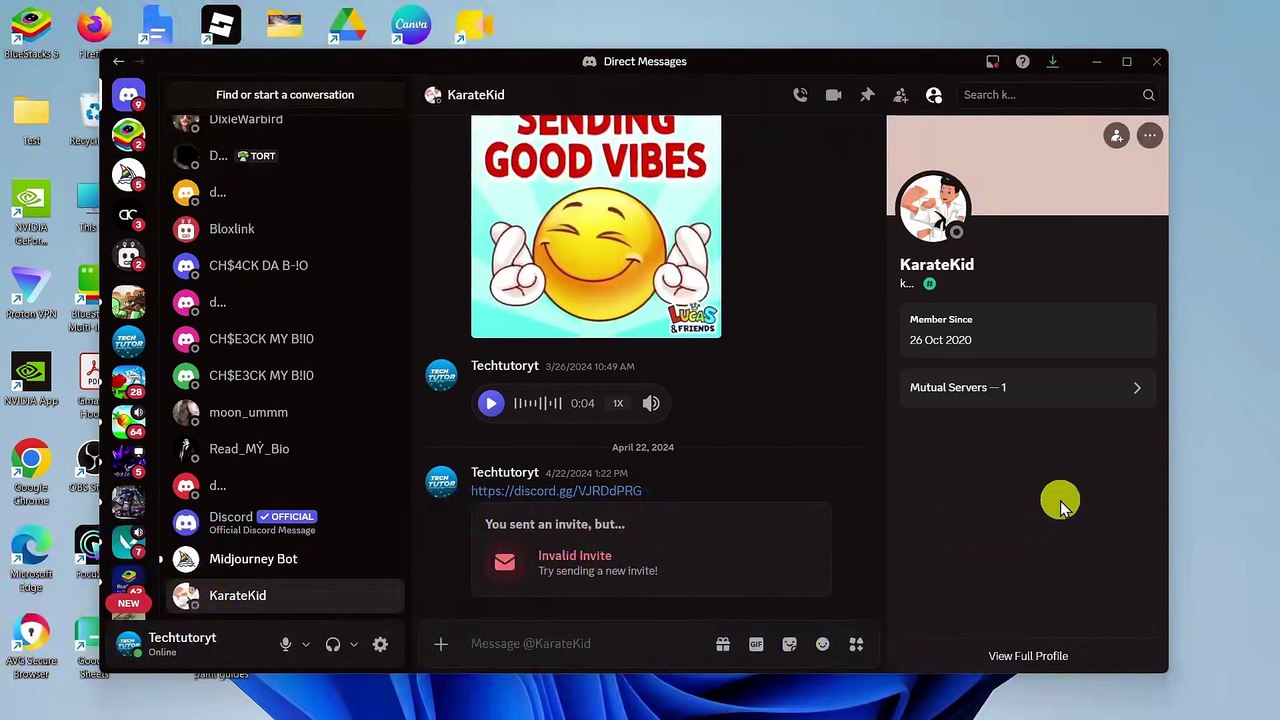Open Direct Messages home icon
This screenshot has height=720, width=1280.
pos(128,95)
